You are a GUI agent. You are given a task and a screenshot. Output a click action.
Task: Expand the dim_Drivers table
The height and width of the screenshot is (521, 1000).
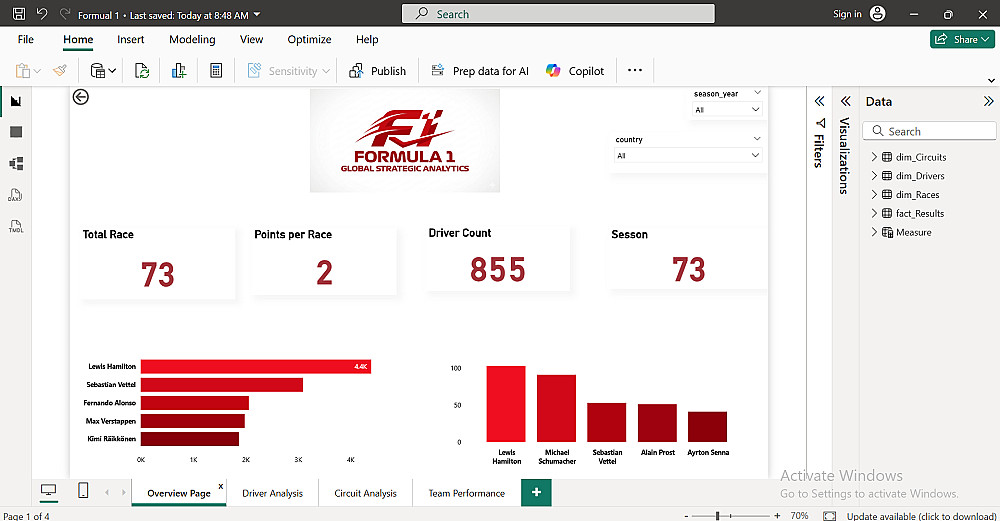point(874,175)
